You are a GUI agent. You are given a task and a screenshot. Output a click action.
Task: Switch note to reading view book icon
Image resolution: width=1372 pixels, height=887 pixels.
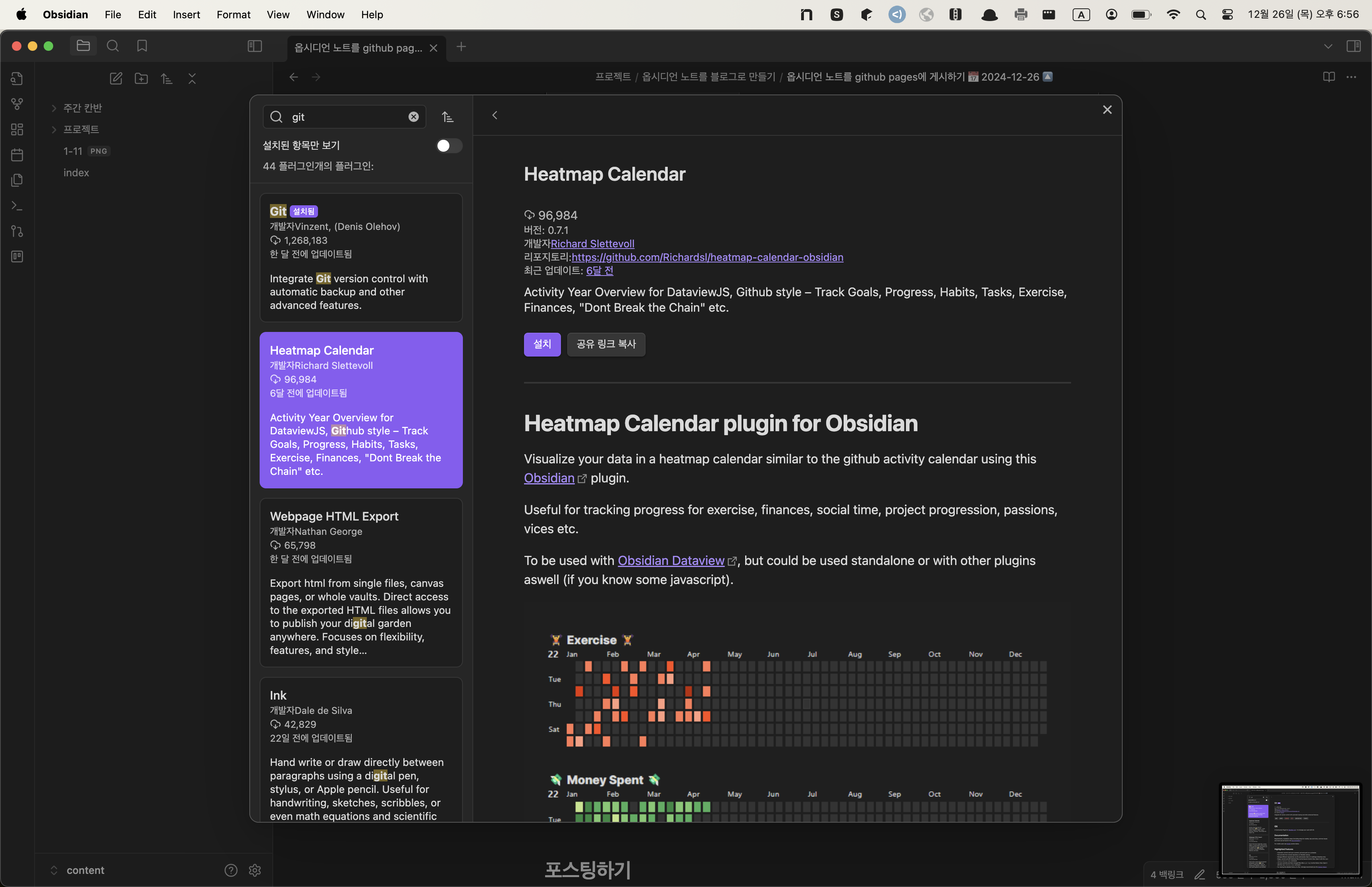tap(1329, 77)
